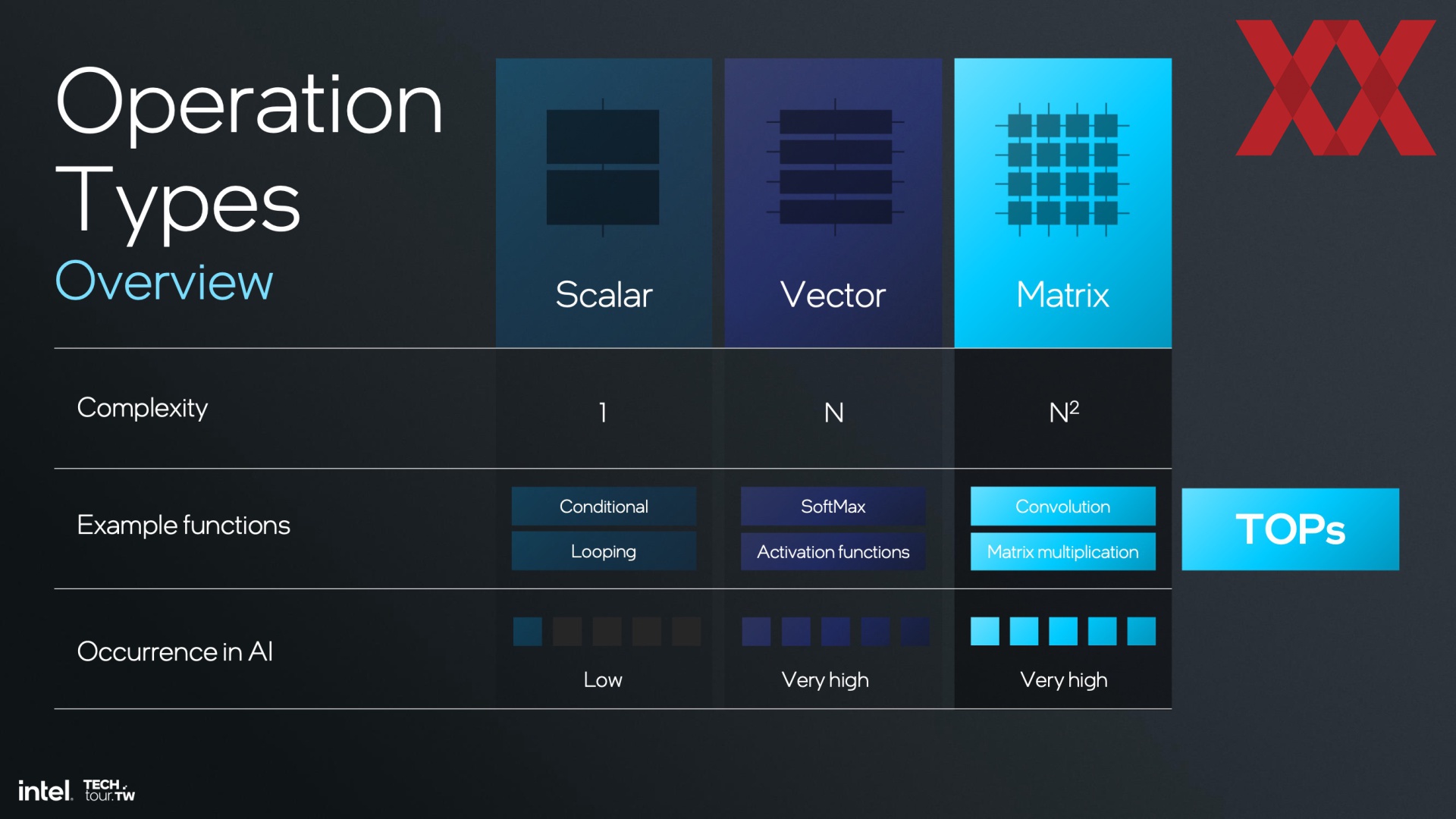Click the Matrix grid icon
The width and height of the screenshot is (1456, 819).
click(x=1062, y=169)
